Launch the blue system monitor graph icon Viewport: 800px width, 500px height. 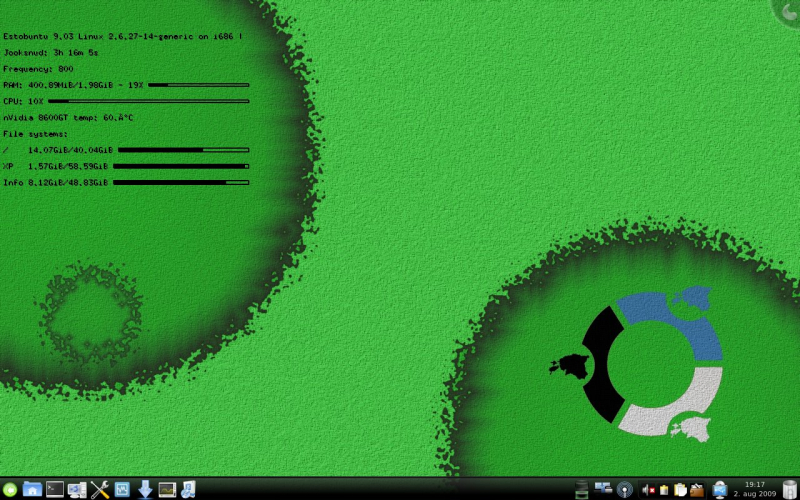(122, 490)
